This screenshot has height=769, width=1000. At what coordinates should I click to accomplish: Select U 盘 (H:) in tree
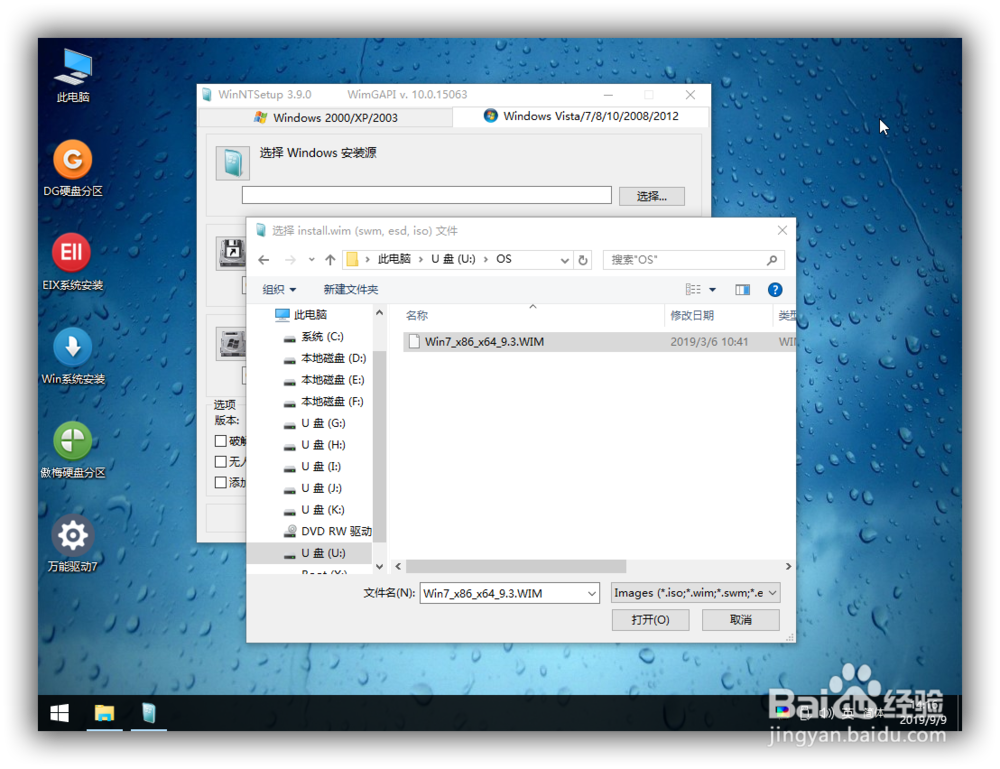coord(314,445)
